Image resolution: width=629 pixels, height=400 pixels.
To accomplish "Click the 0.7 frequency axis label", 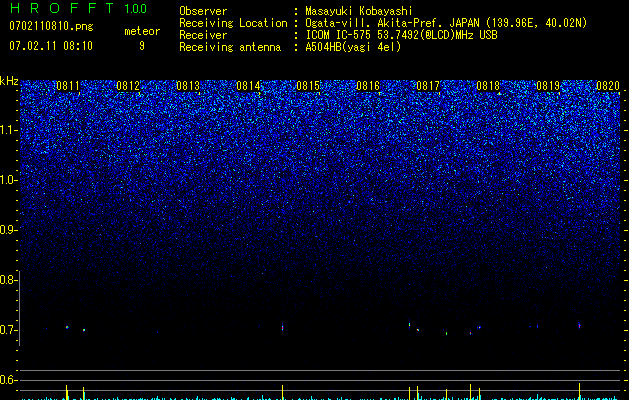I will 8,330.
